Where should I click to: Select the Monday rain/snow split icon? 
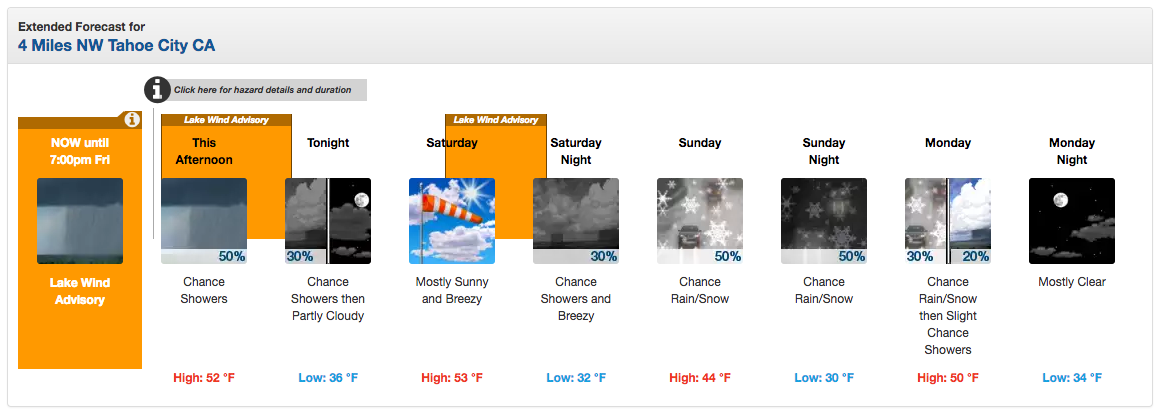tap(948, 221)
